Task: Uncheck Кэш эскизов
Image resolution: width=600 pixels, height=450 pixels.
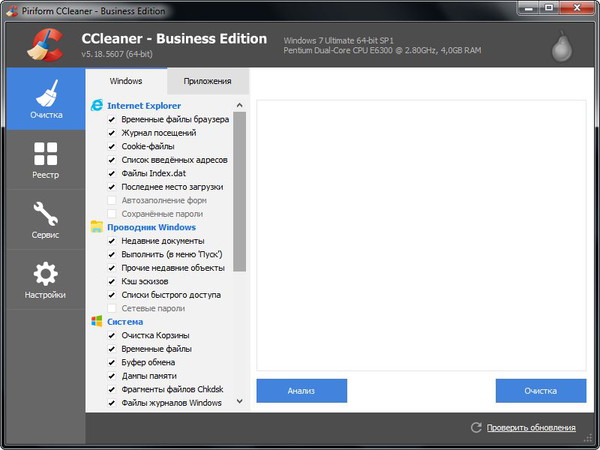Action: tap(112, 281)
